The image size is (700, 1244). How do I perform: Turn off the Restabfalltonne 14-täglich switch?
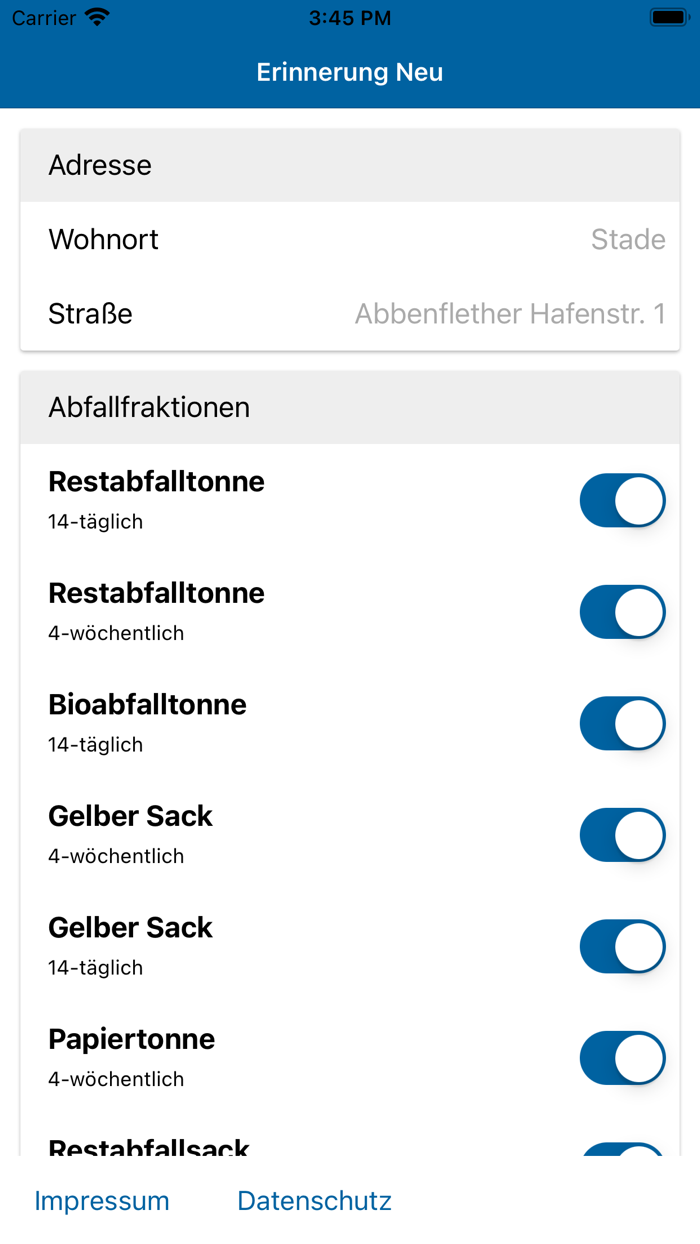pos(622,500)
